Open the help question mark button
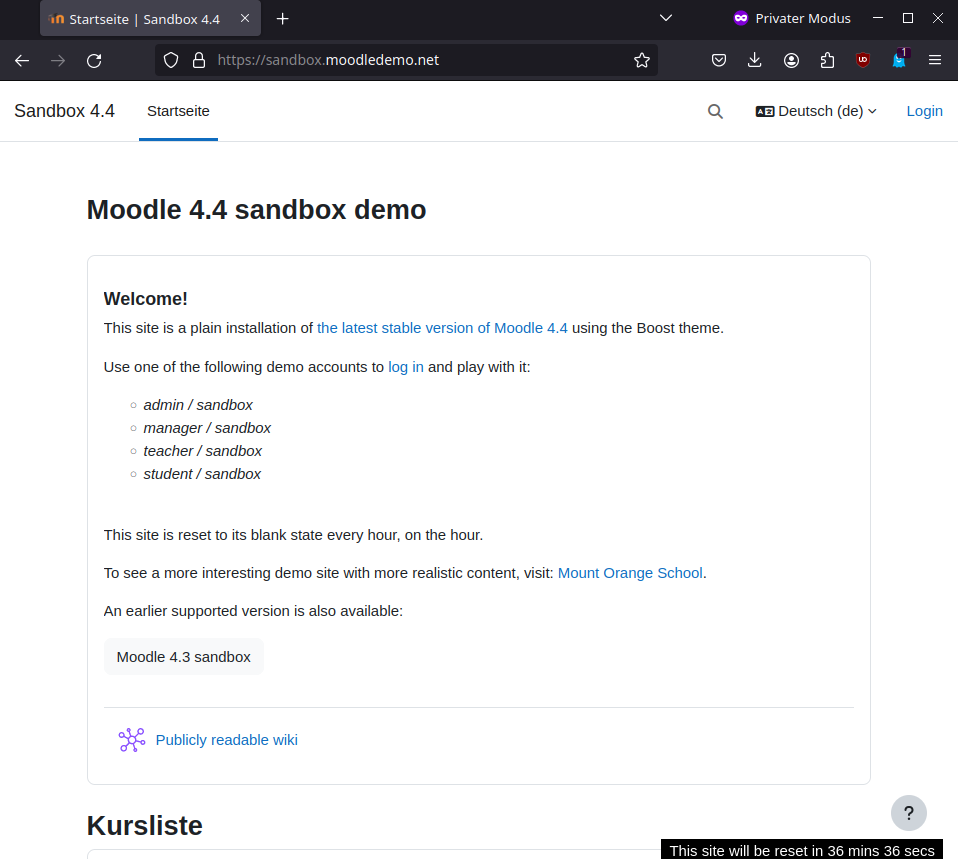The image size is (958, 859). (x=909, y=813)
